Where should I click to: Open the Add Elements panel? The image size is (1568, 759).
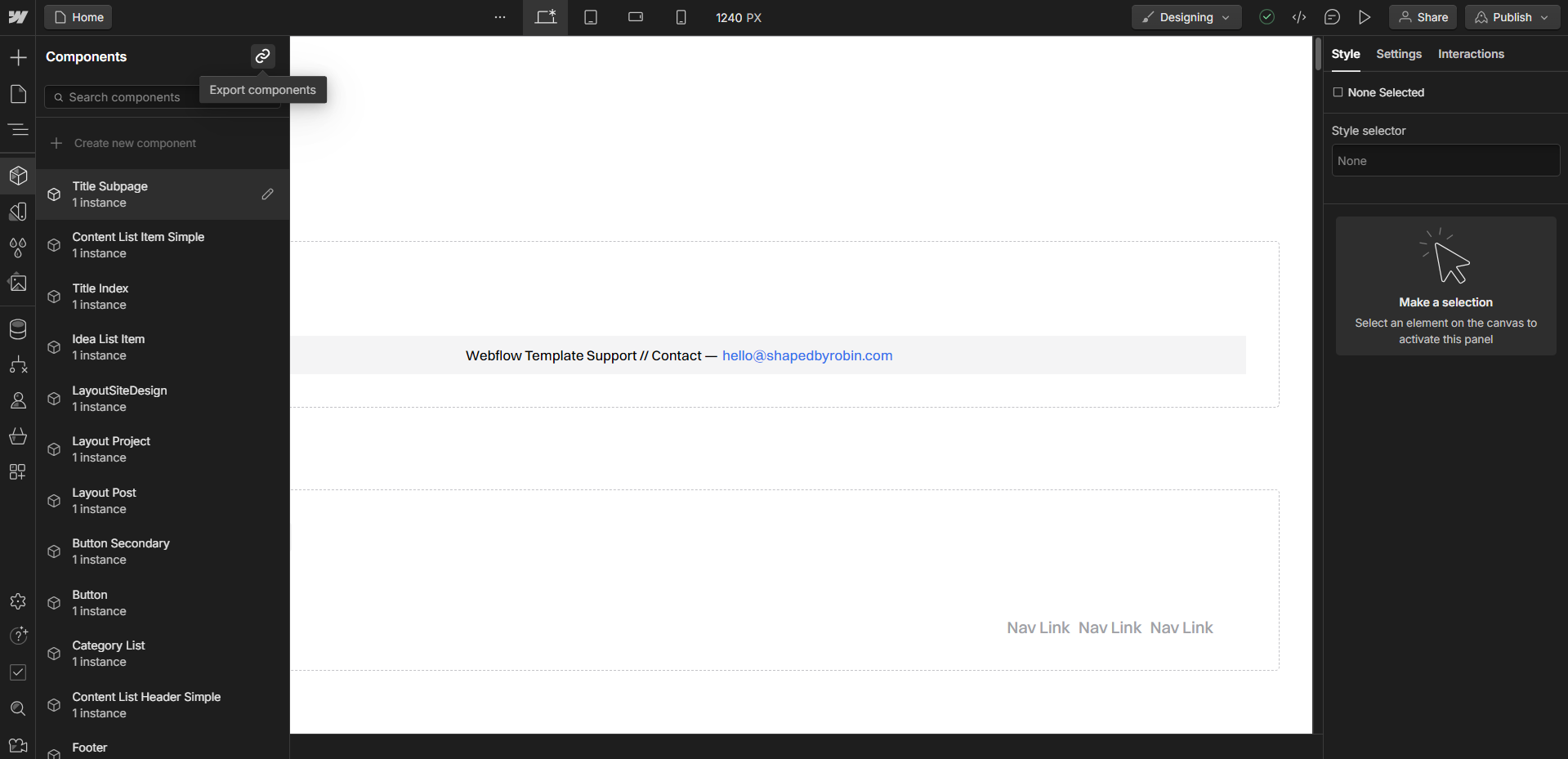(x=18, y=57)
